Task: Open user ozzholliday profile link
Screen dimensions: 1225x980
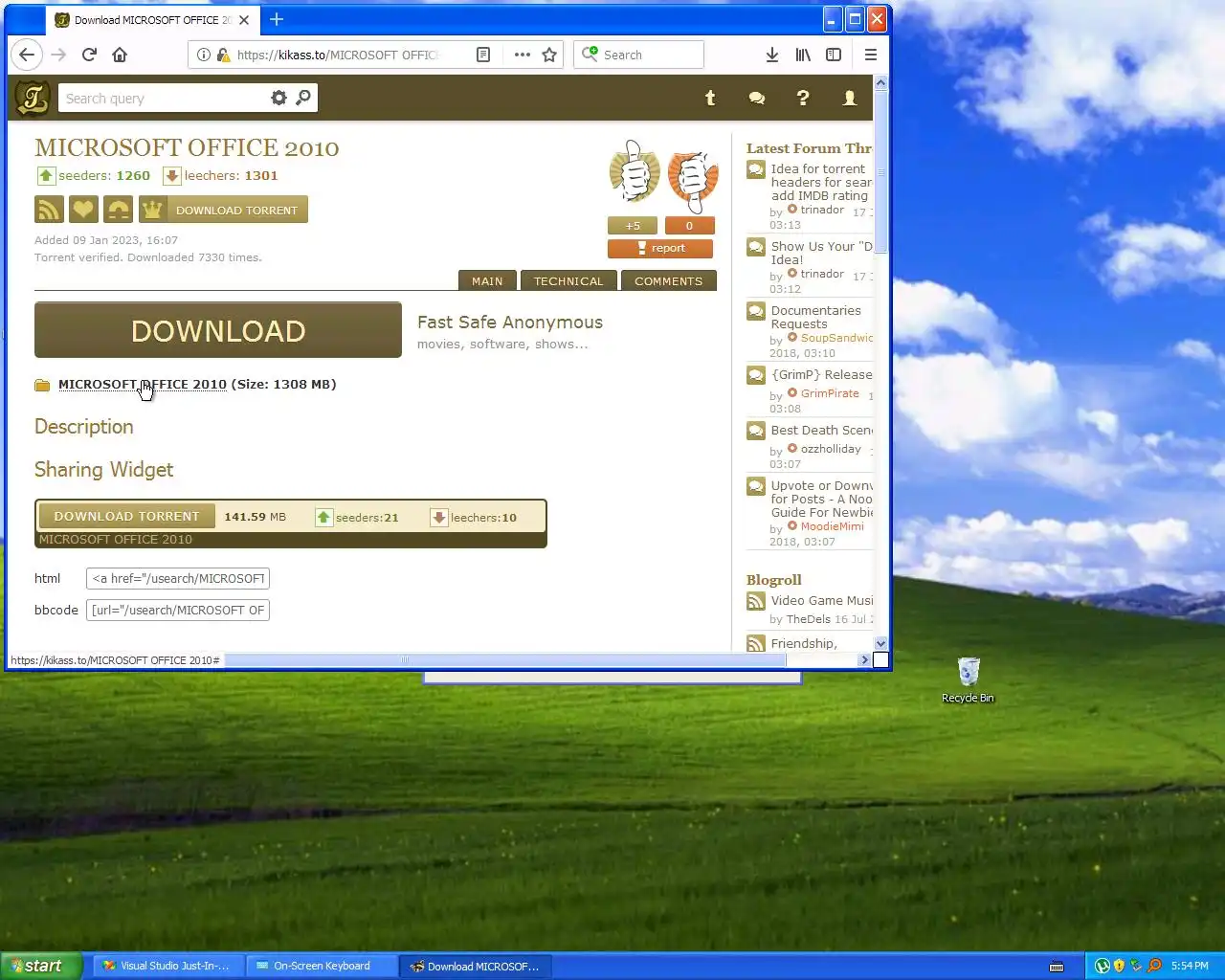Action: pyautogui.click(x=831, y=449)
